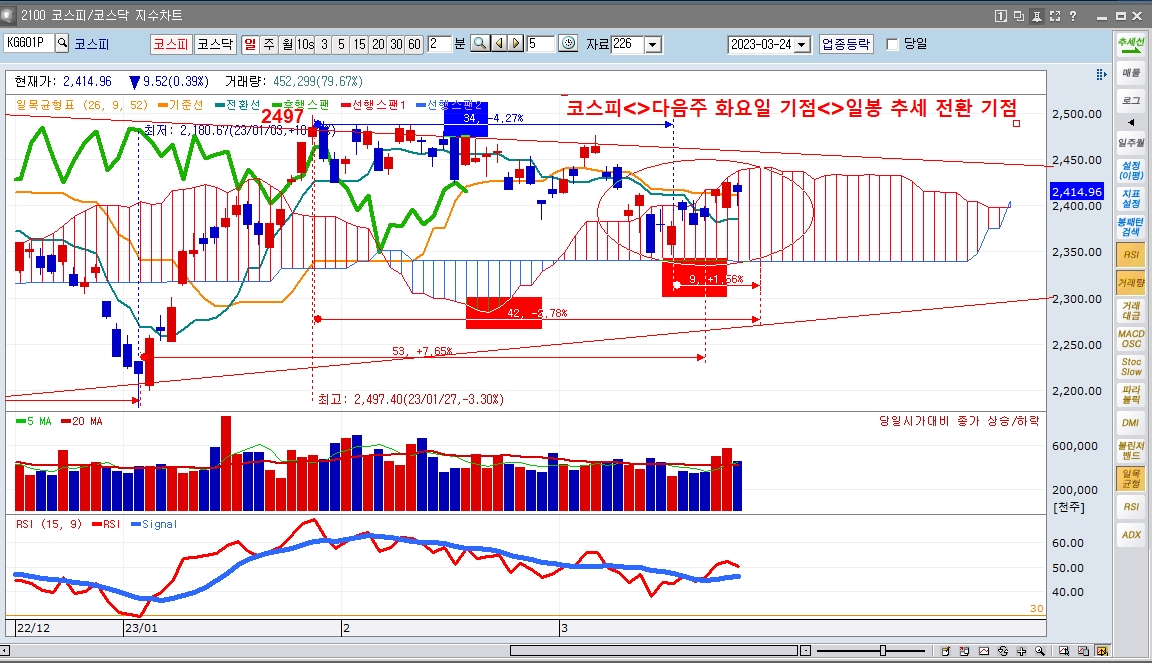
Task: Click the zoom magnifier icon in period toolbar
Action: [480, 43]
